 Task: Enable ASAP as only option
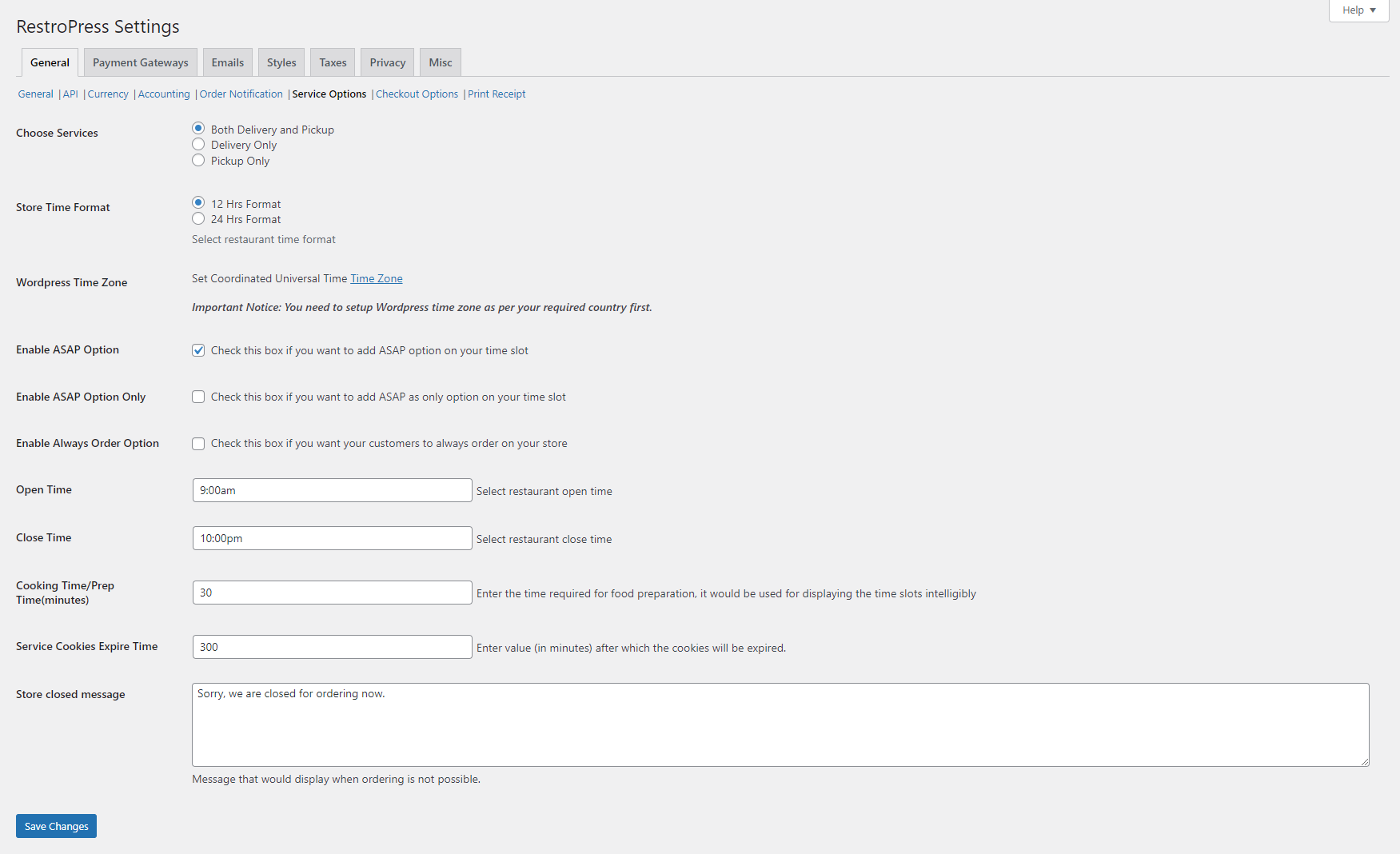pyautogui.click(x=198, y=396)
